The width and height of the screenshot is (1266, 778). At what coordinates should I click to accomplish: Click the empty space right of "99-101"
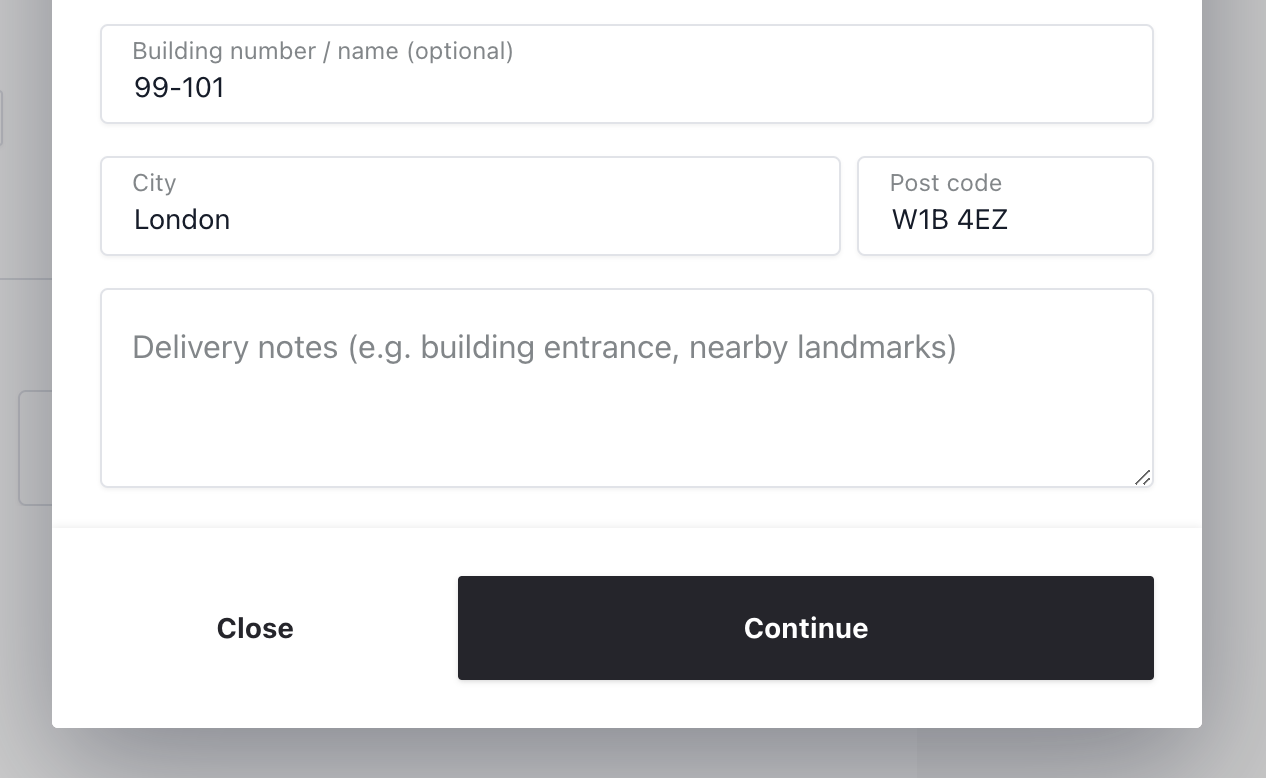click(700, 88)
